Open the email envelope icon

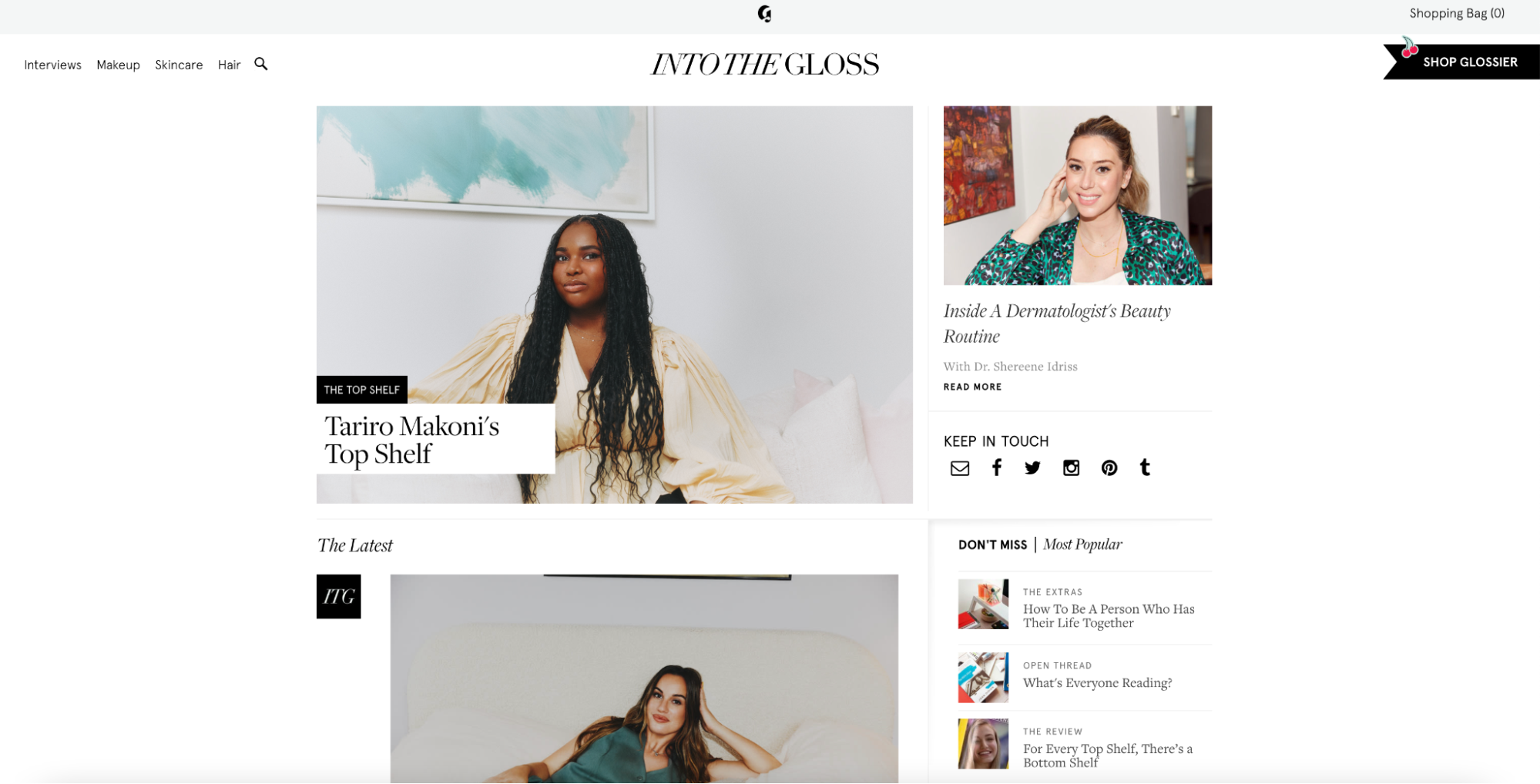tap(959, 468)
